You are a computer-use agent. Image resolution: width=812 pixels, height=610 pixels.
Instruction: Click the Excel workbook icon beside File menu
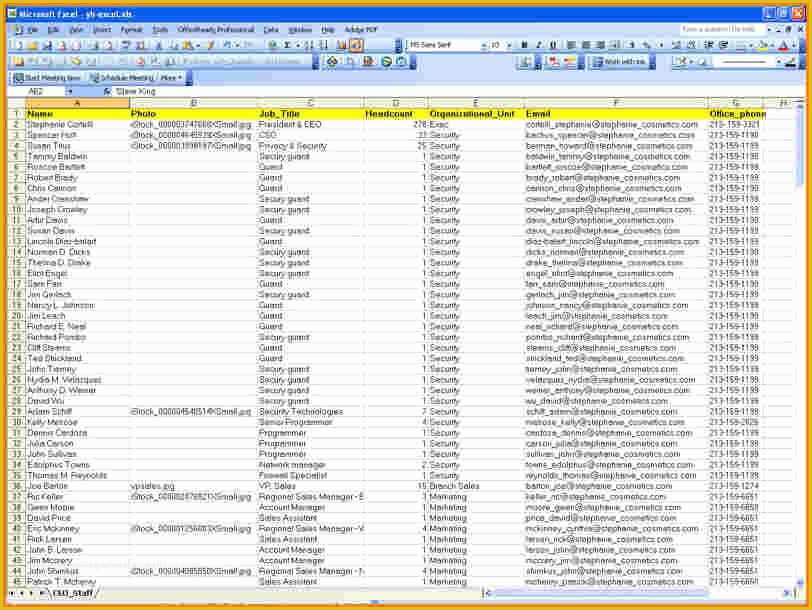pyautogui.click(x=18, y=30)
